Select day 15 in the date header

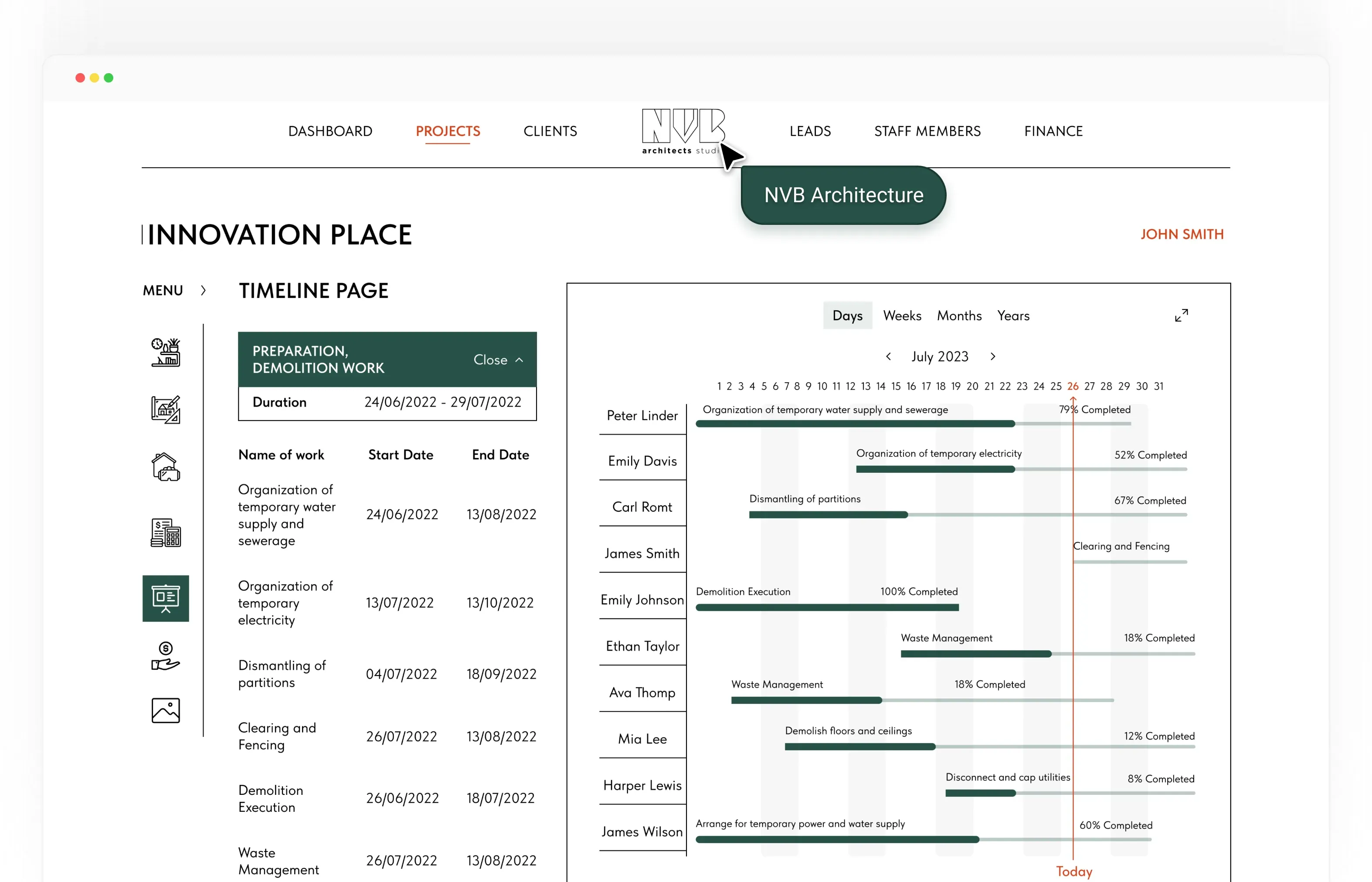(896, 386)
